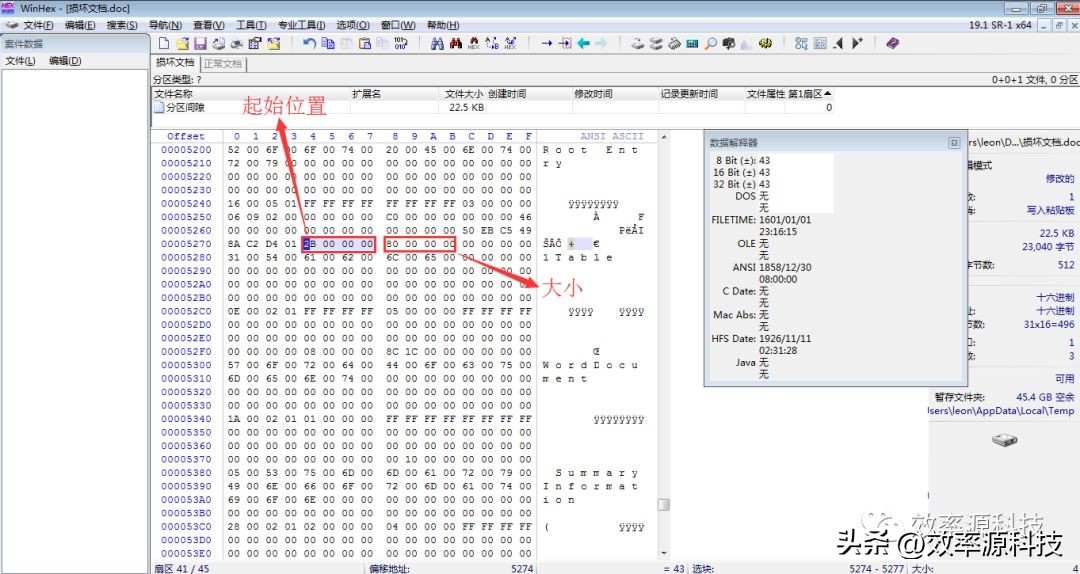Open 编辑(D) menu in case data panel
The height and width of the screenshot is (574, 1080).
pos(65,61)
